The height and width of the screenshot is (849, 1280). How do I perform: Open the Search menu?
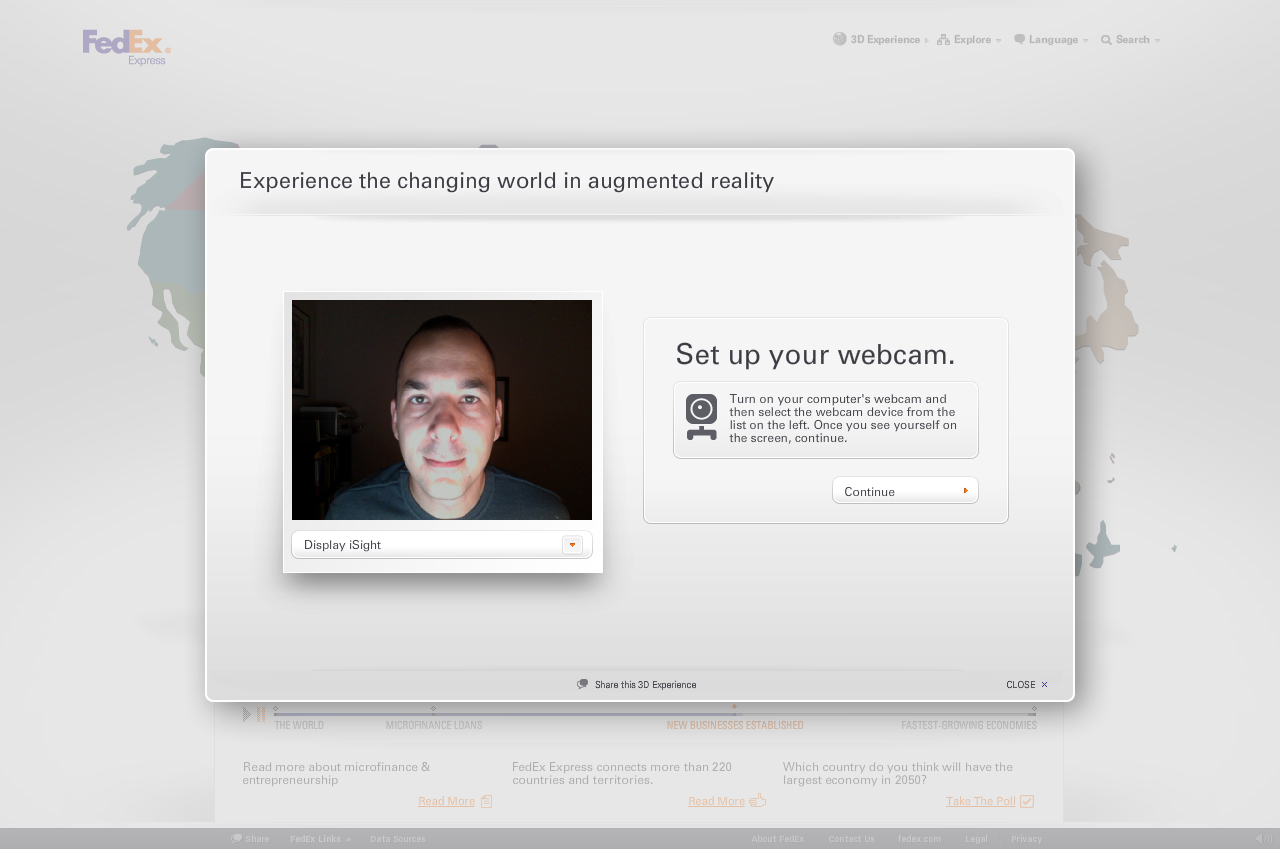pyautogui.click(x=1132, y=40)
